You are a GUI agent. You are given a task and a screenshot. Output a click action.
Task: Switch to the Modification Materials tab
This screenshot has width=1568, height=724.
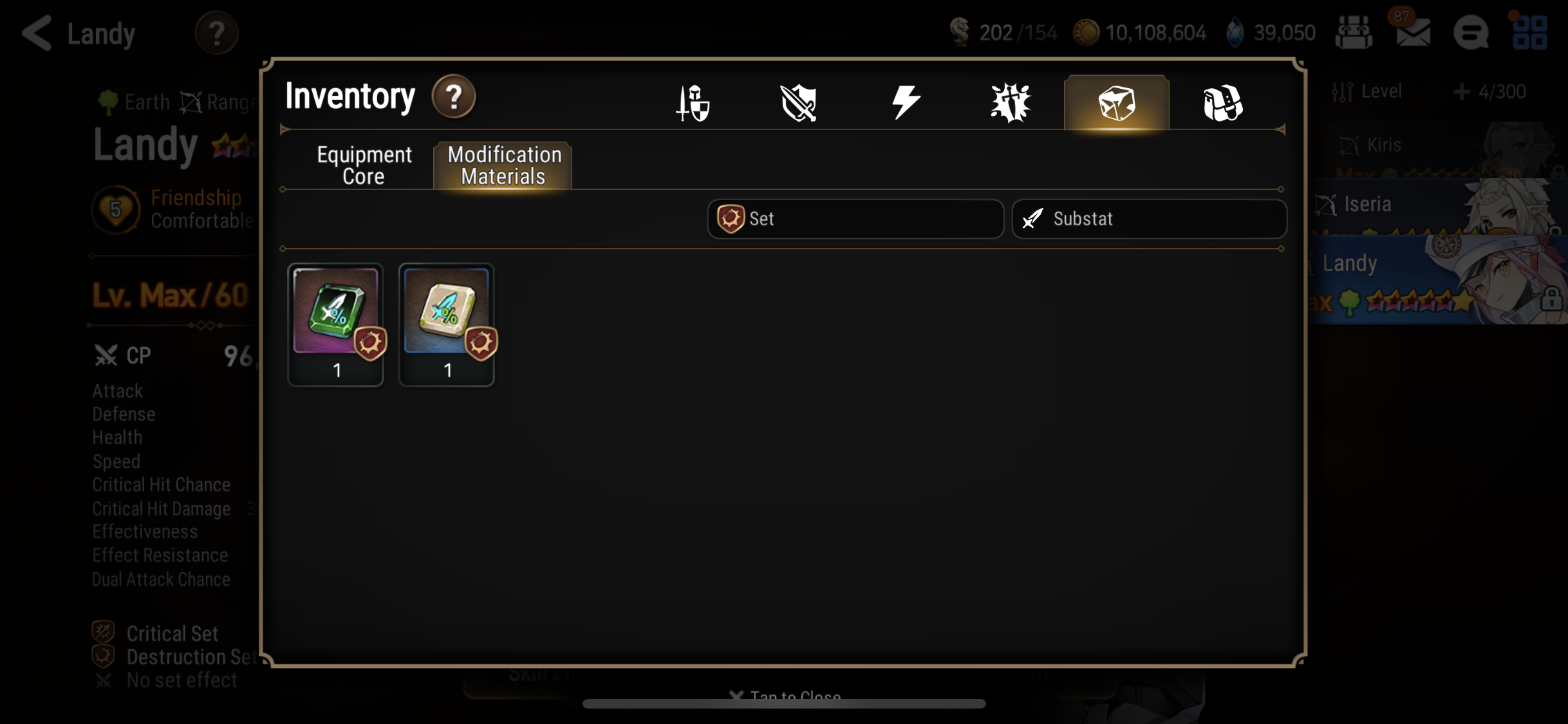tap(503, 165)
